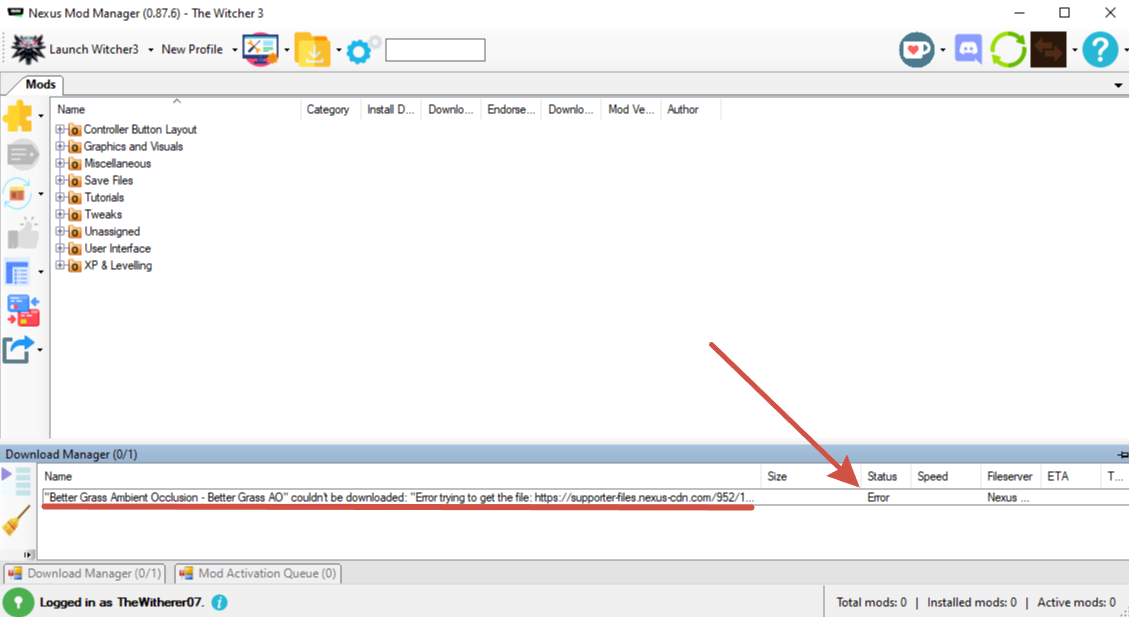Screen dimensions: 1129x617
Task: Open dropdown arrow beside the tools monitor icon
Action: pos(287,50)
